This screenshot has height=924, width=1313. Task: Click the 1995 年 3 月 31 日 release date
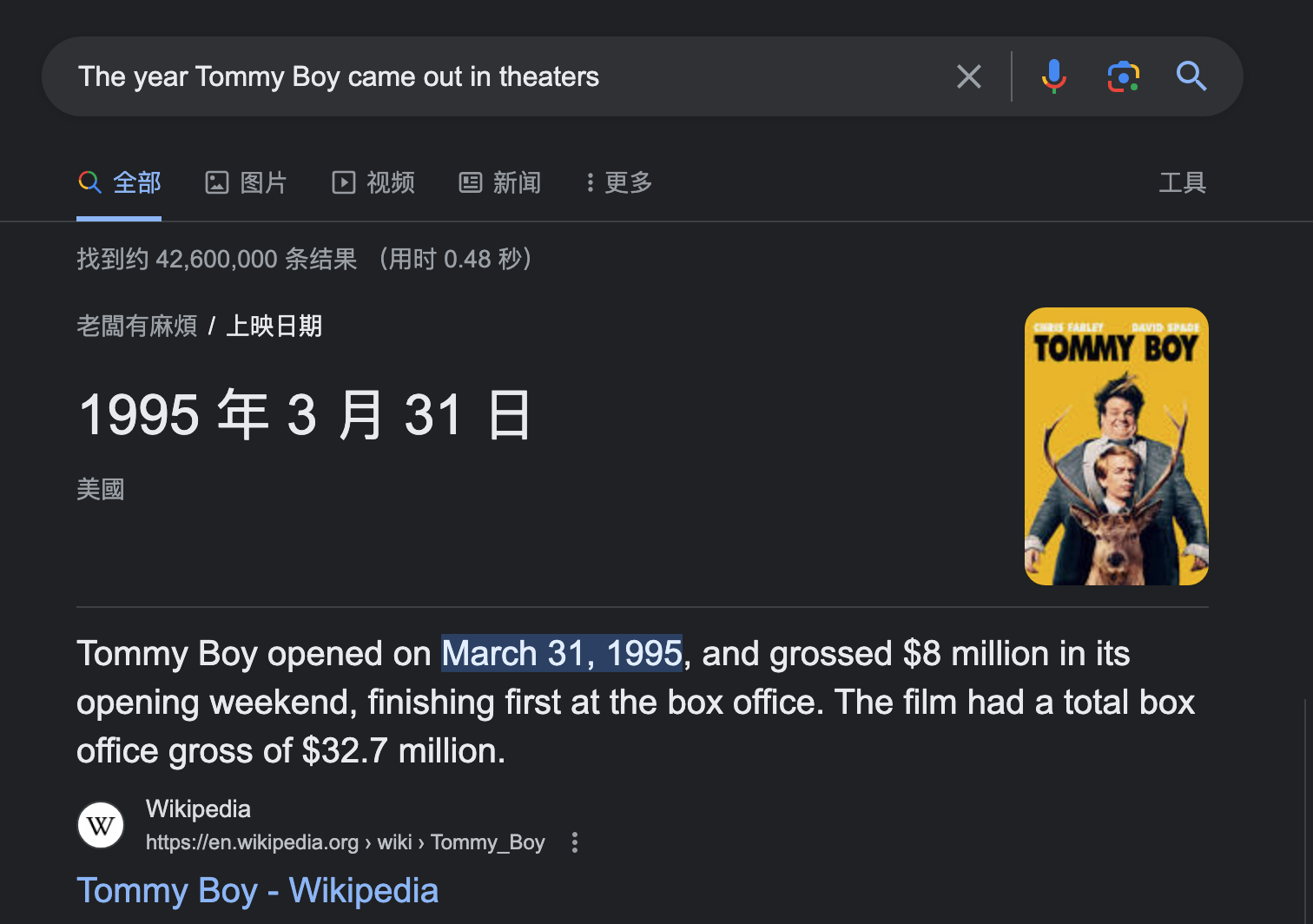[x=304, y=415]
